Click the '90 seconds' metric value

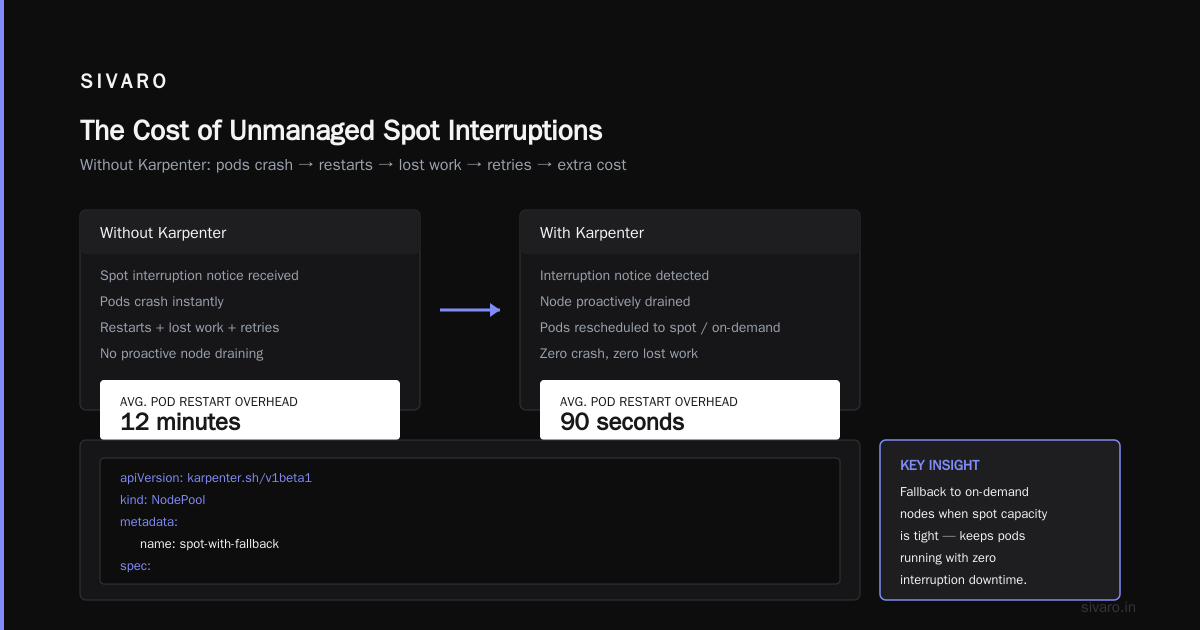622,422
